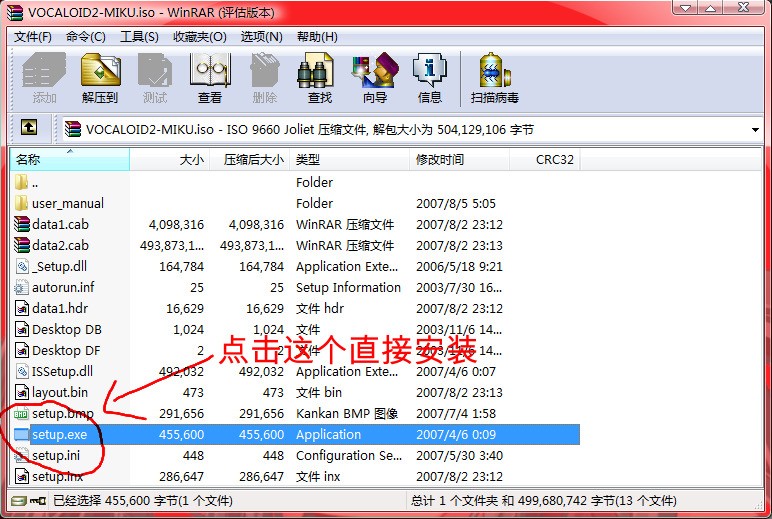The image size is (772, 519).
Task: Select the user_manual folder name
Action: pos(68,203)
